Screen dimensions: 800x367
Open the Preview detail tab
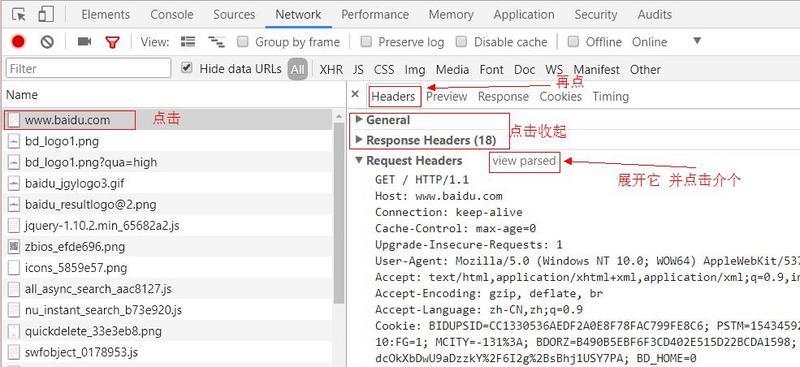point(447,96)
